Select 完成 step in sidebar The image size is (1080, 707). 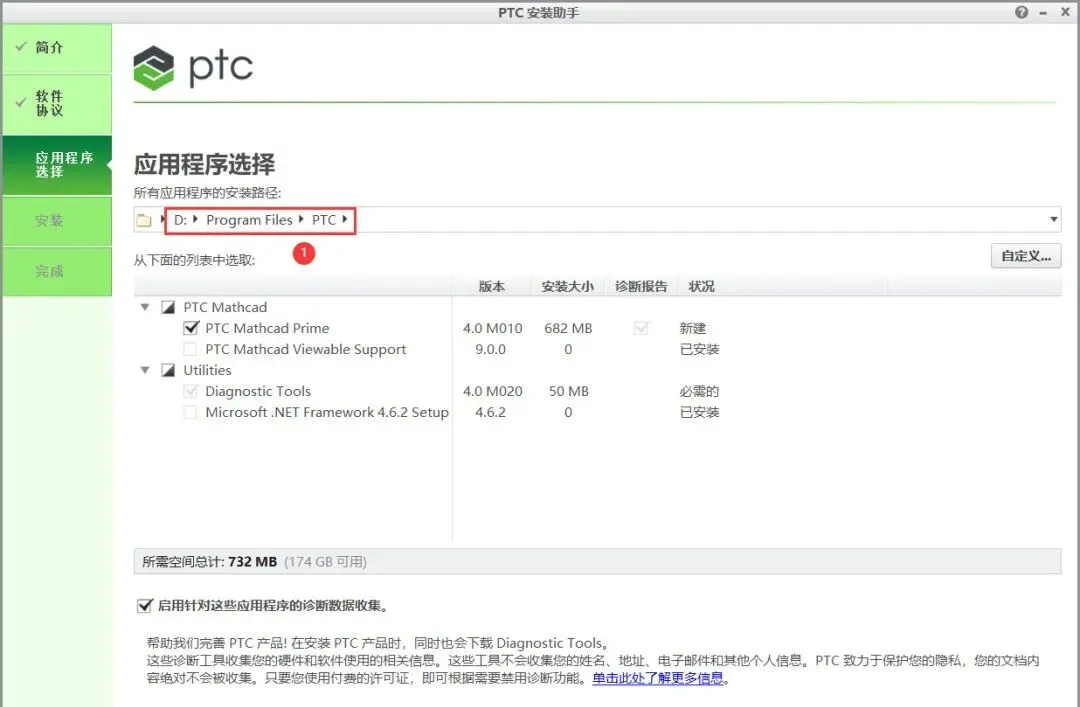click(57, 271)
